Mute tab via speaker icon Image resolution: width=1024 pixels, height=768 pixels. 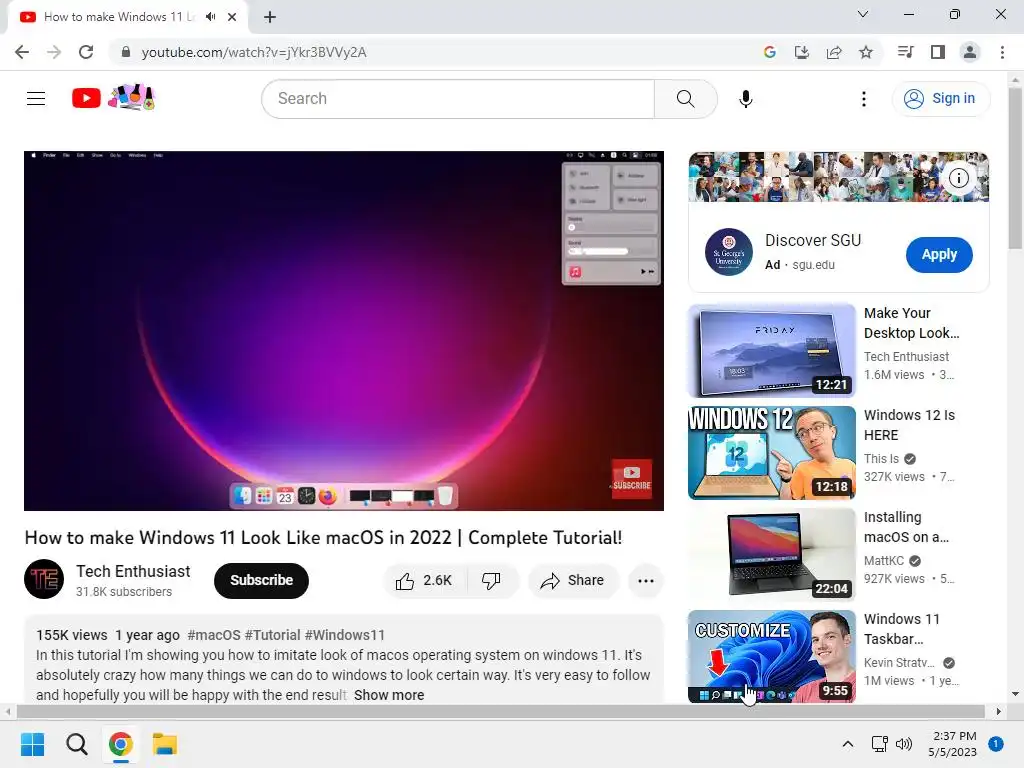click(210, 17)
